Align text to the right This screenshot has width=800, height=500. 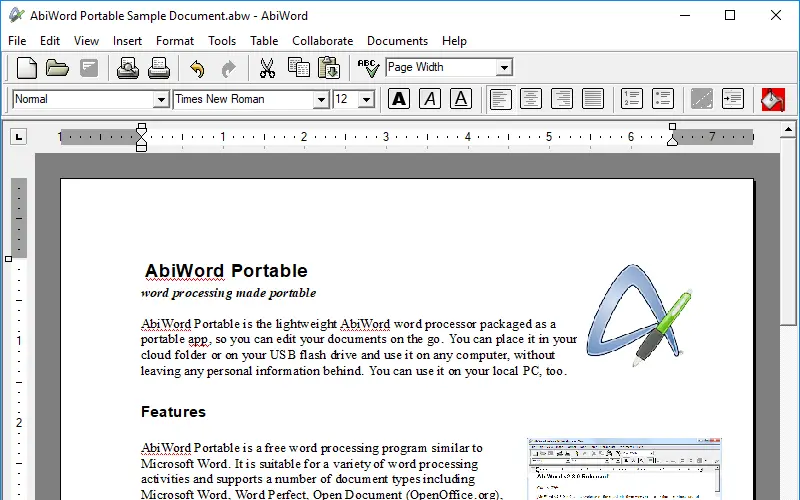click(562, 99)
